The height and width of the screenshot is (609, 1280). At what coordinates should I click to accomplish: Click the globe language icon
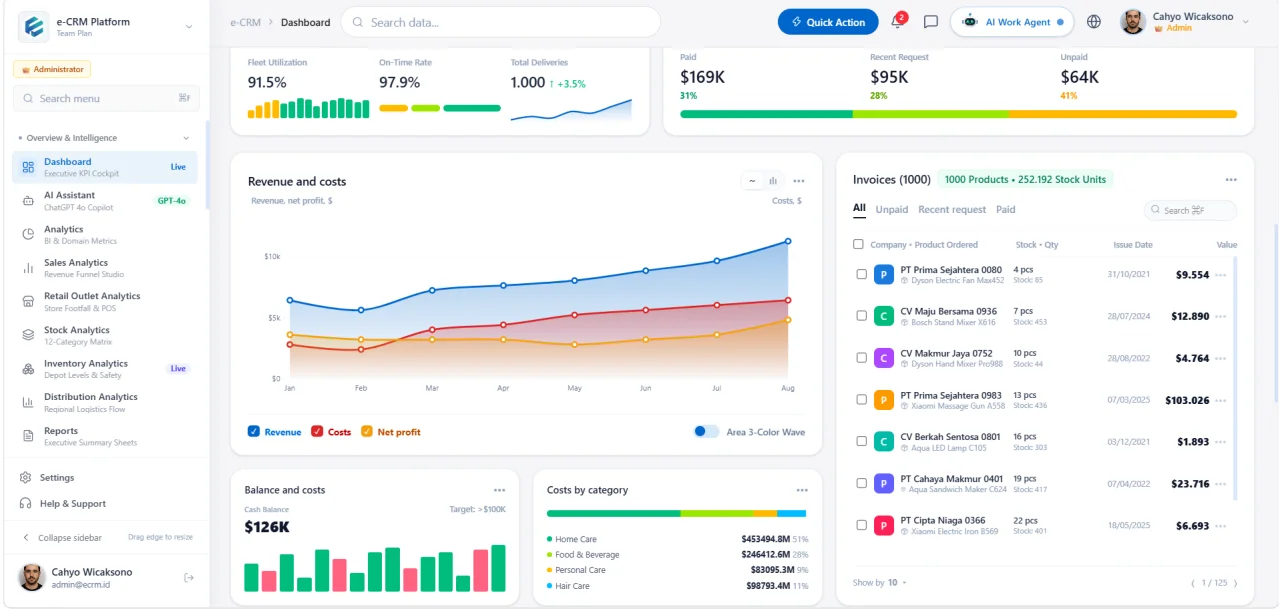click(x=1094, y=22)
